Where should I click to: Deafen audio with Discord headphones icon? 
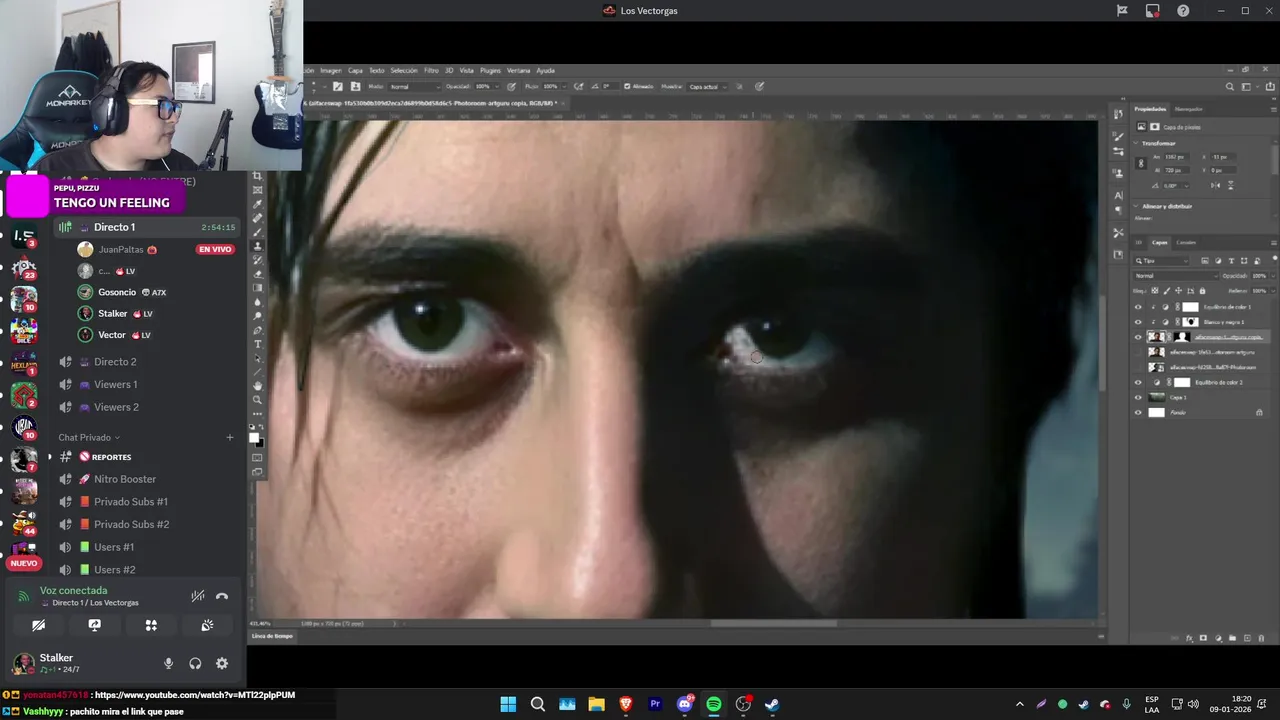pos(195,663)
